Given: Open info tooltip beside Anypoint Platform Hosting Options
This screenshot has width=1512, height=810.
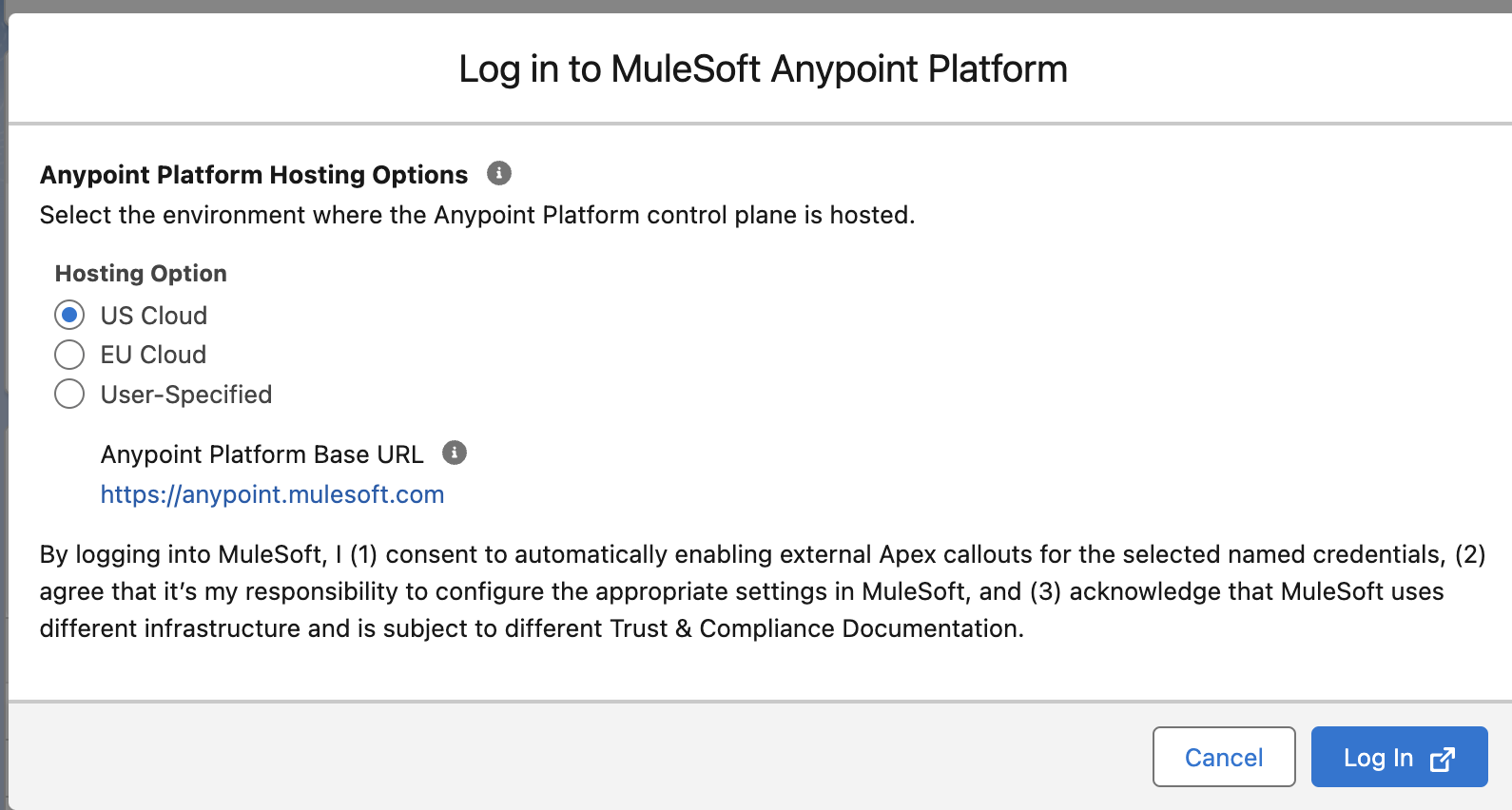Looking at the screenshot, I should pyautogui.click(x=499, y=173).
